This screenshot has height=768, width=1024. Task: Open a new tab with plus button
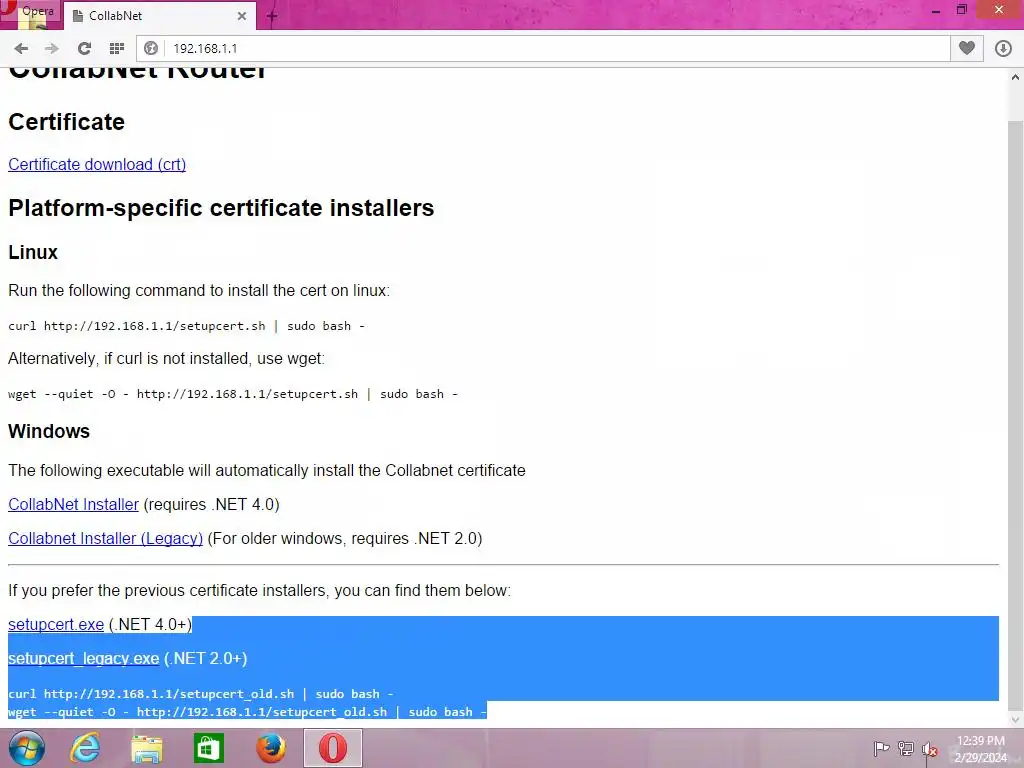(x=272, y=16)
